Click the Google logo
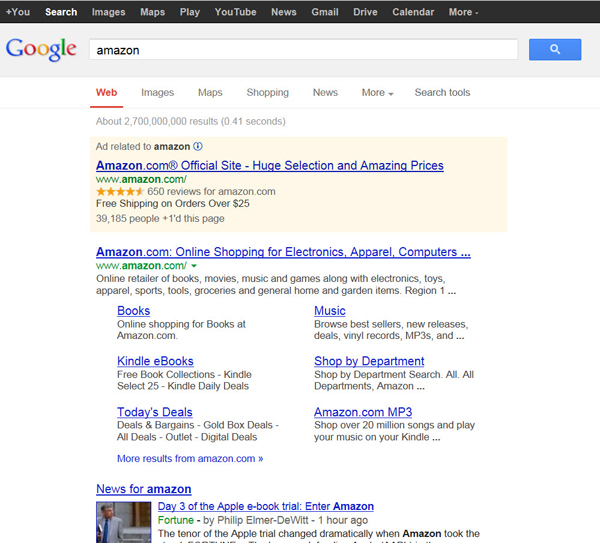The image size is (600, 543). pyautogui.click(x=41, y=49)
